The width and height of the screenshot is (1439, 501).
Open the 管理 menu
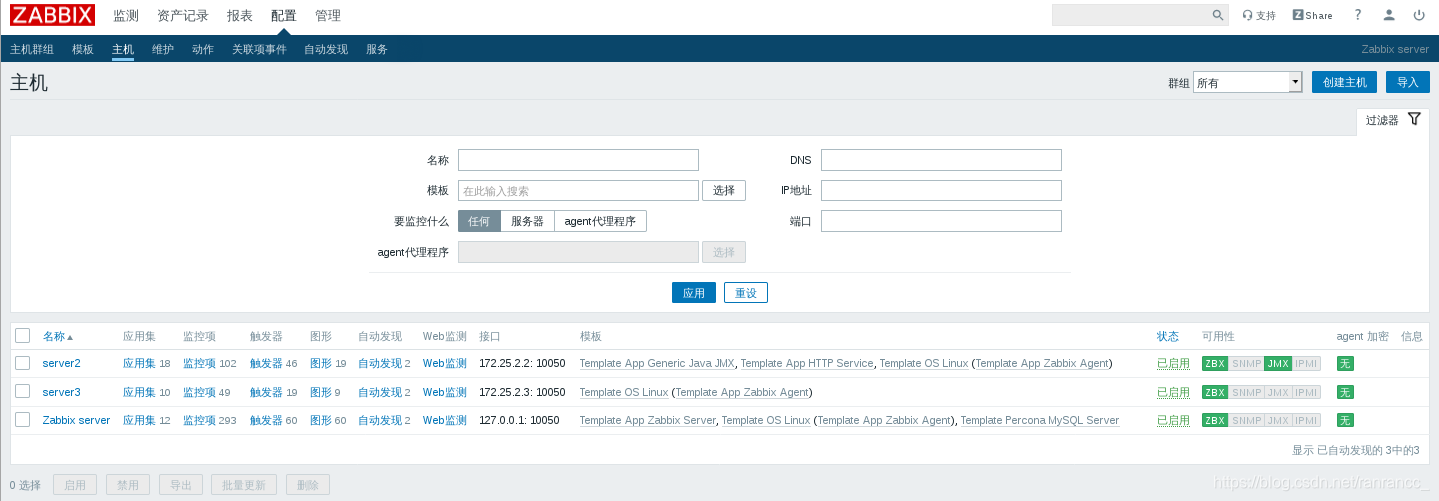pyautogui.click(x=328, y=15)
